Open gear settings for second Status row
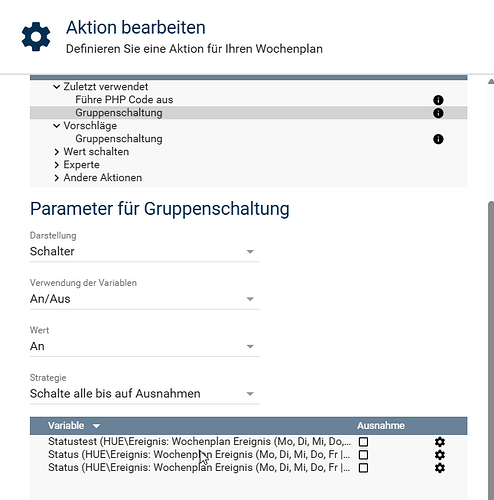The width and height of the screenshot is (494, 500). pyautogui.click(x=440, y=455)
